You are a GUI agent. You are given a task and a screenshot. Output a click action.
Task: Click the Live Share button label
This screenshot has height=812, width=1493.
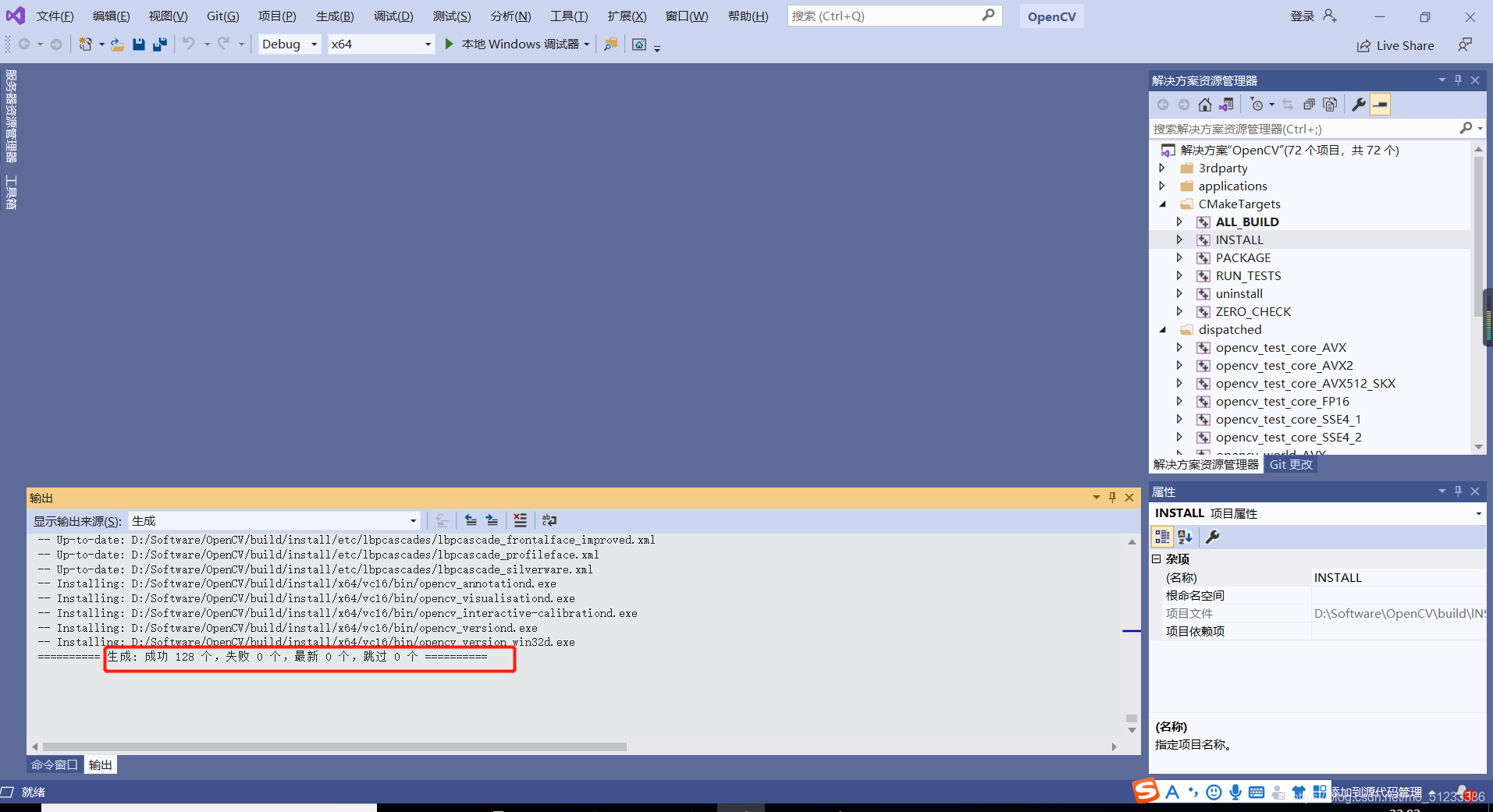[1405, 46]
